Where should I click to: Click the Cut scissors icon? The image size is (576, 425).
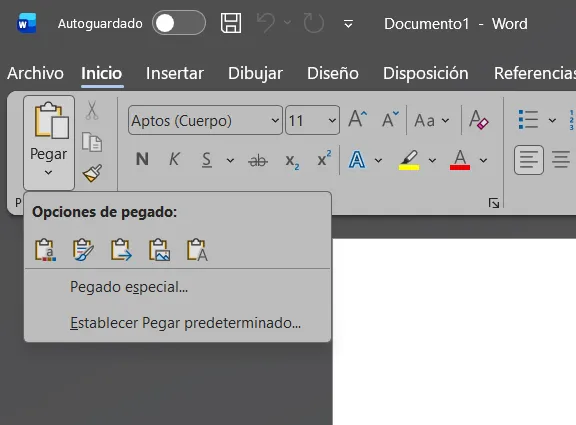click(92, 110)
